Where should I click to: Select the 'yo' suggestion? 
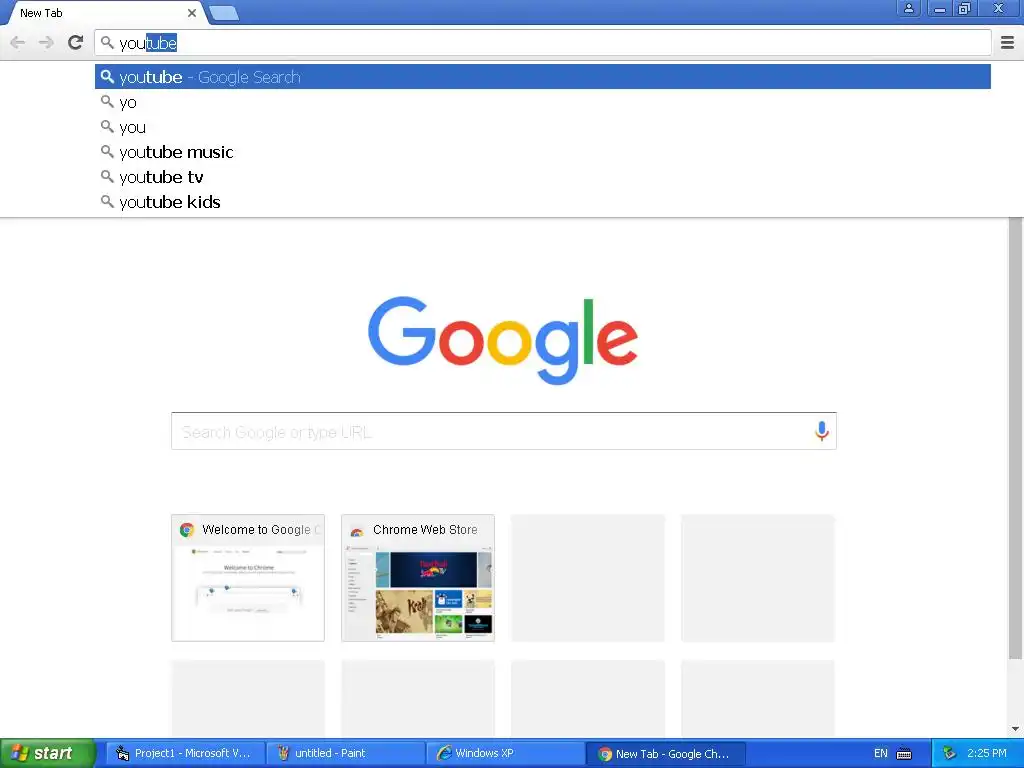(x=543, y=103)
